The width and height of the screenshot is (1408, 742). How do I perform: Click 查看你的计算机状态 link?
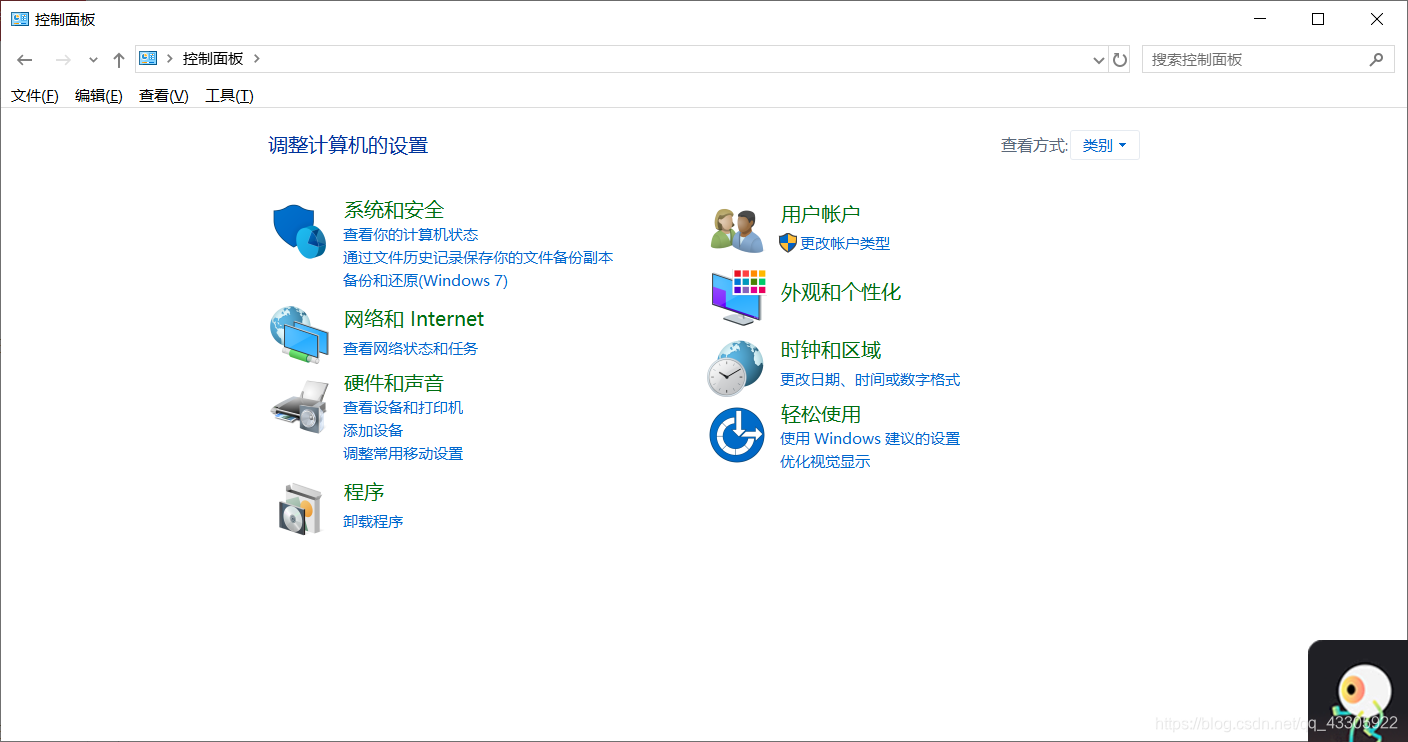411,234
